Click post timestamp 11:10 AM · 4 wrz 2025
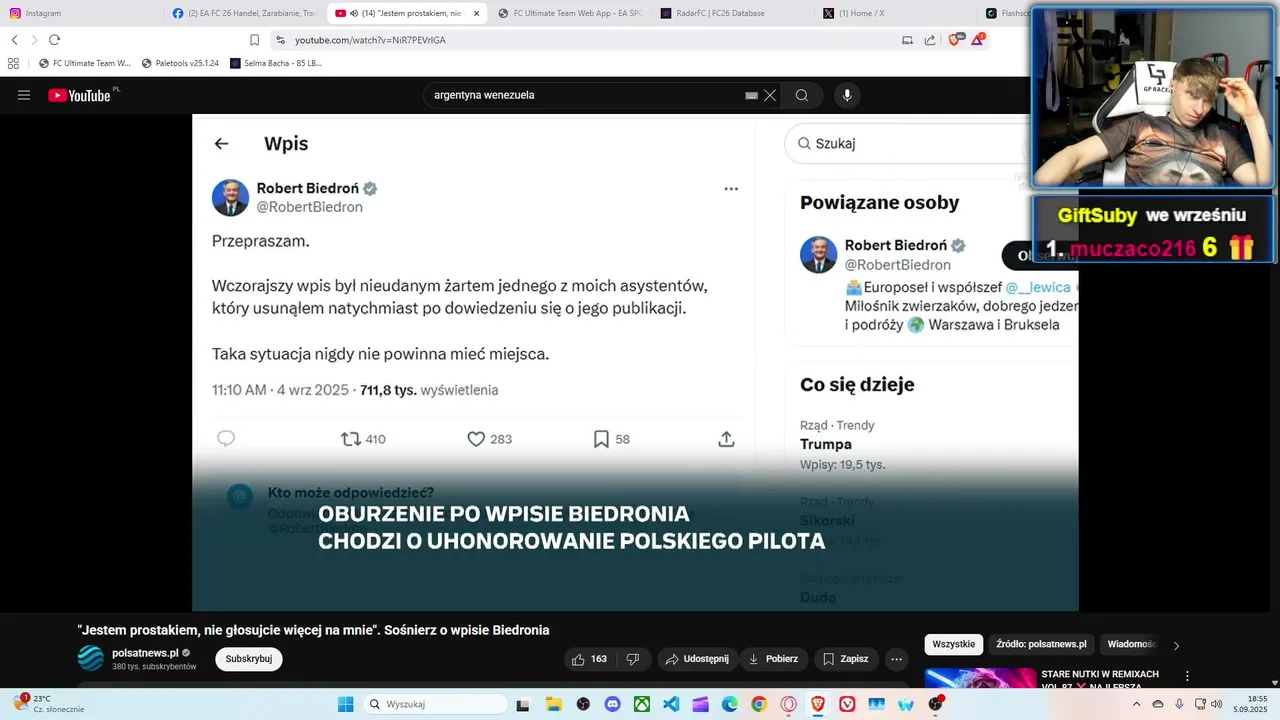This screenshot has height=720, width=1280. point(279,390)
